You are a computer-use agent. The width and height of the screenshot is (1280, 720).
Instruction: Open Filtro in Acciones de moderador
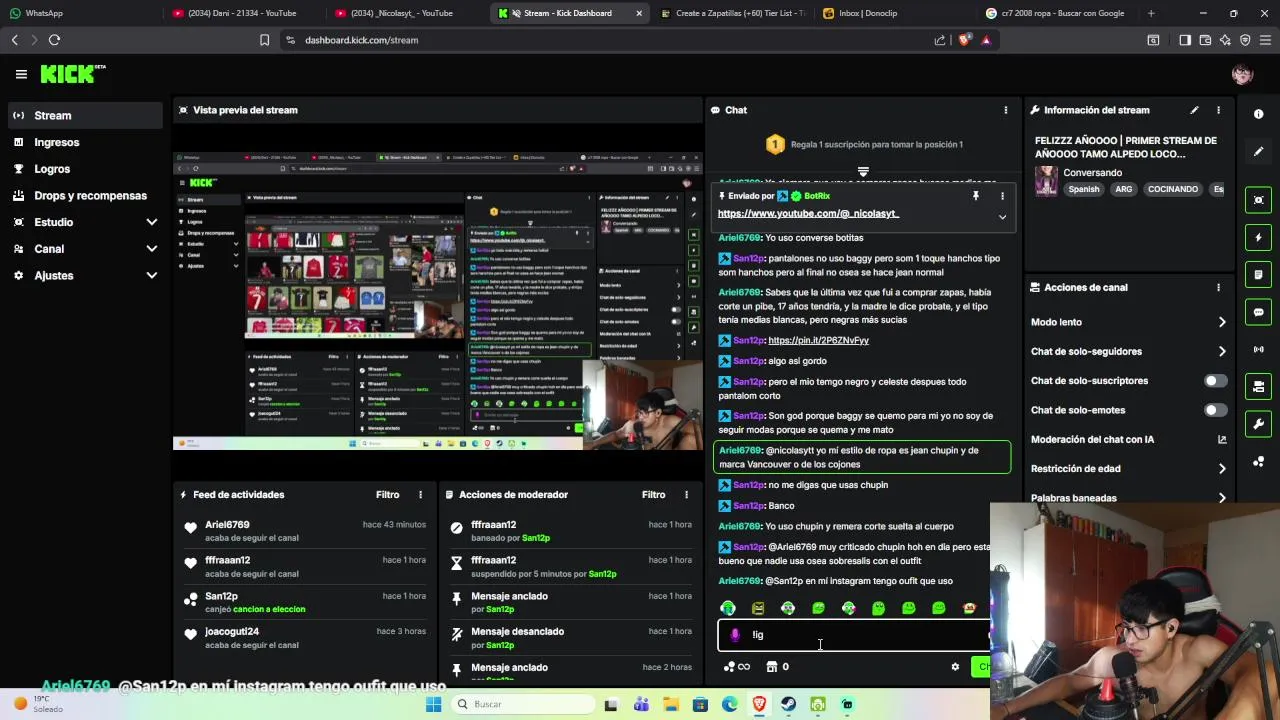click(x=653, y=494)
